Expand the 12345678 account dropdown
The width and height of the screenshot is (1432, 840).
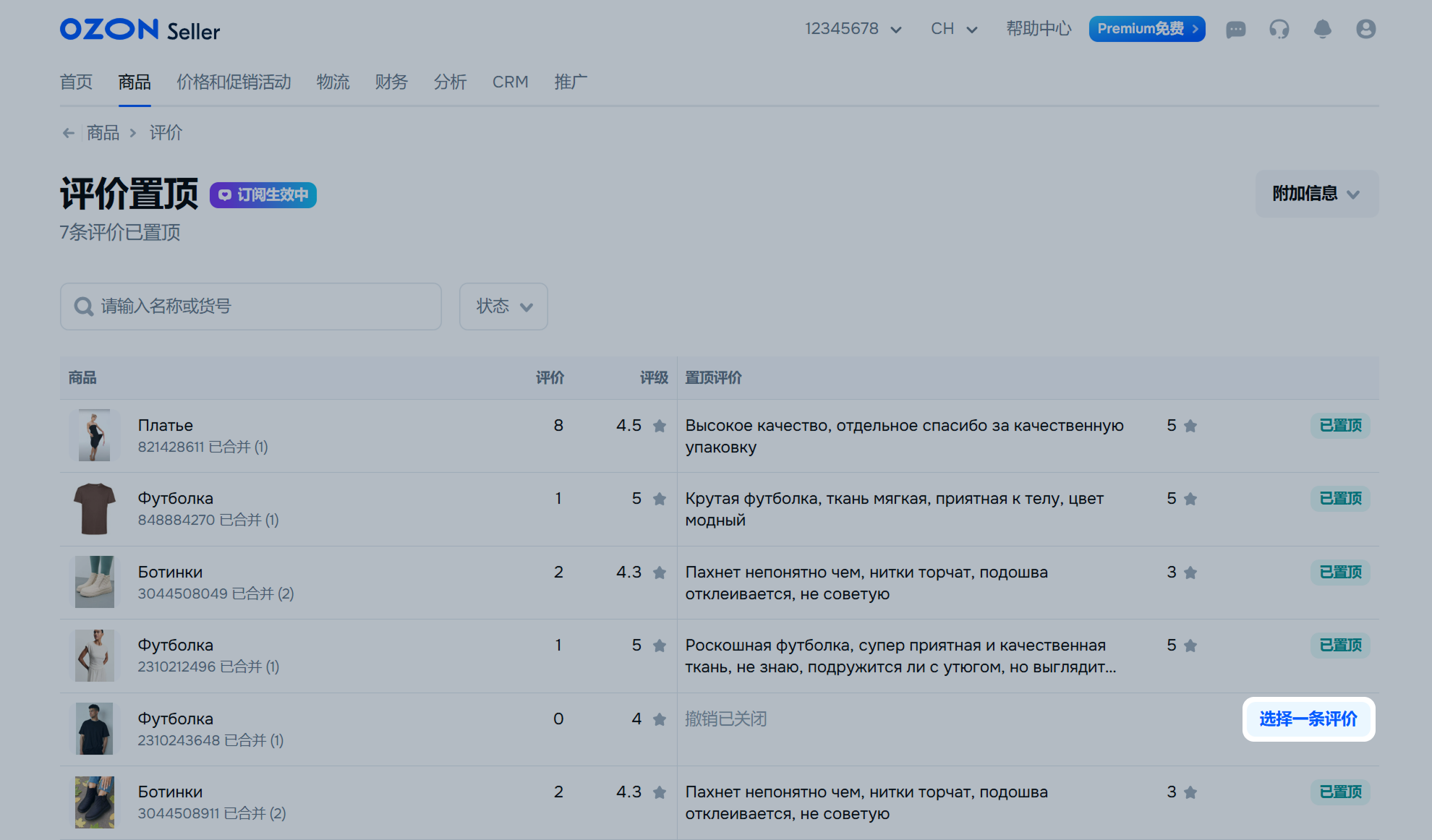pos(853,29)
